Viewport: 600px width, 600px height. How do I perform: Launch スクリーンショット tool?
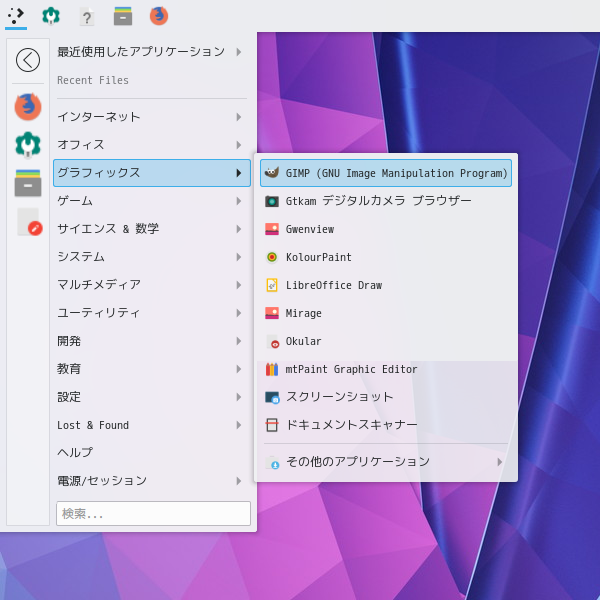point(386,397)
